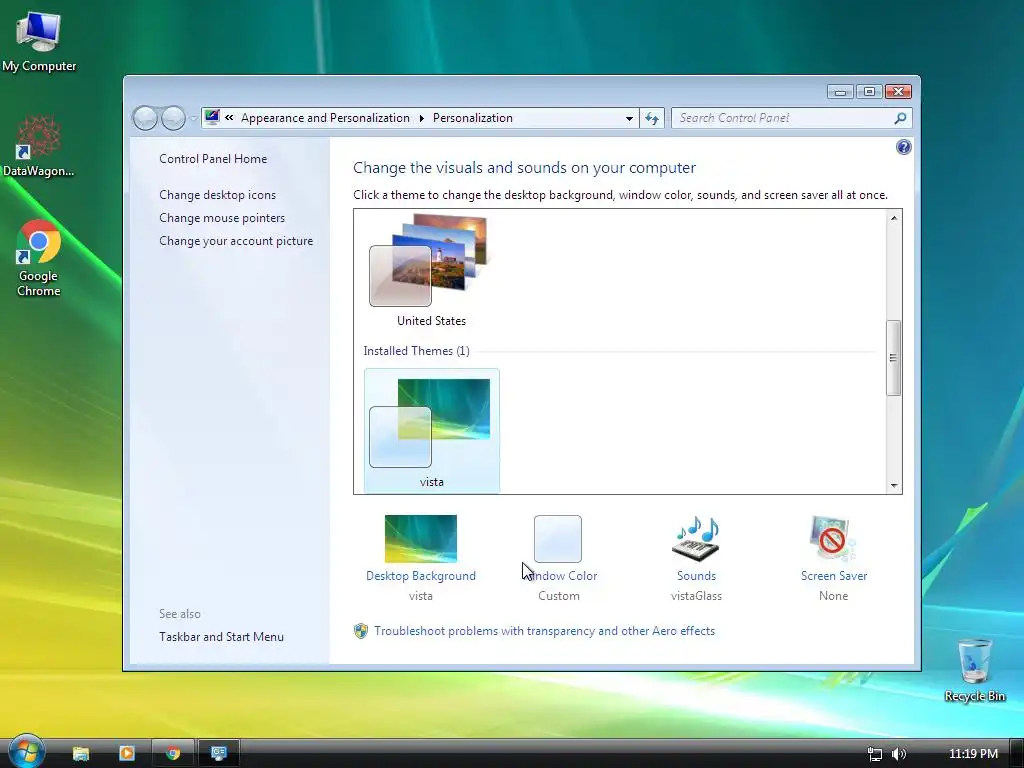This screenshot has height=768, width=1024.
Task: Open the Screen Saver icon
Action: (833, 539)
